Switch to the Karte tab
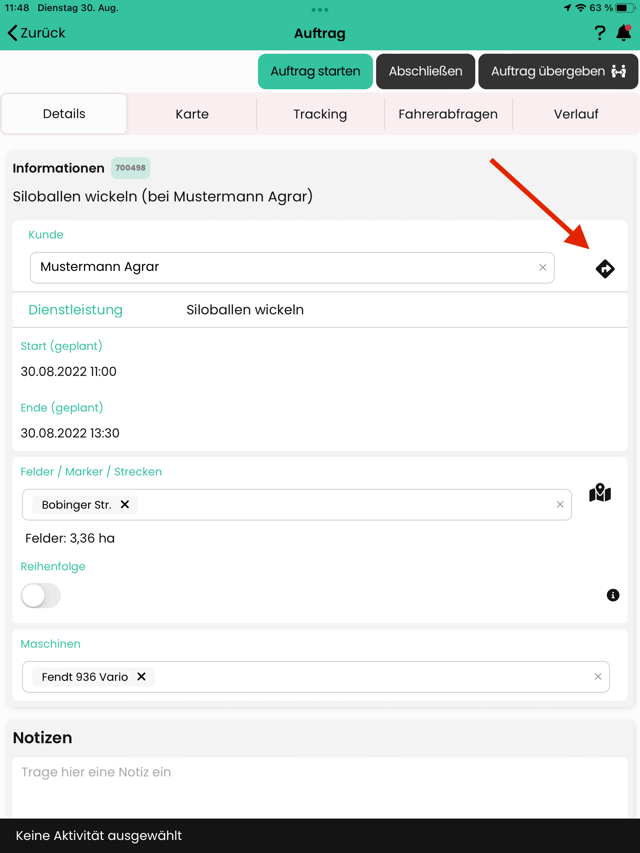Screen dimensions: 640x853 pos(192,114)
